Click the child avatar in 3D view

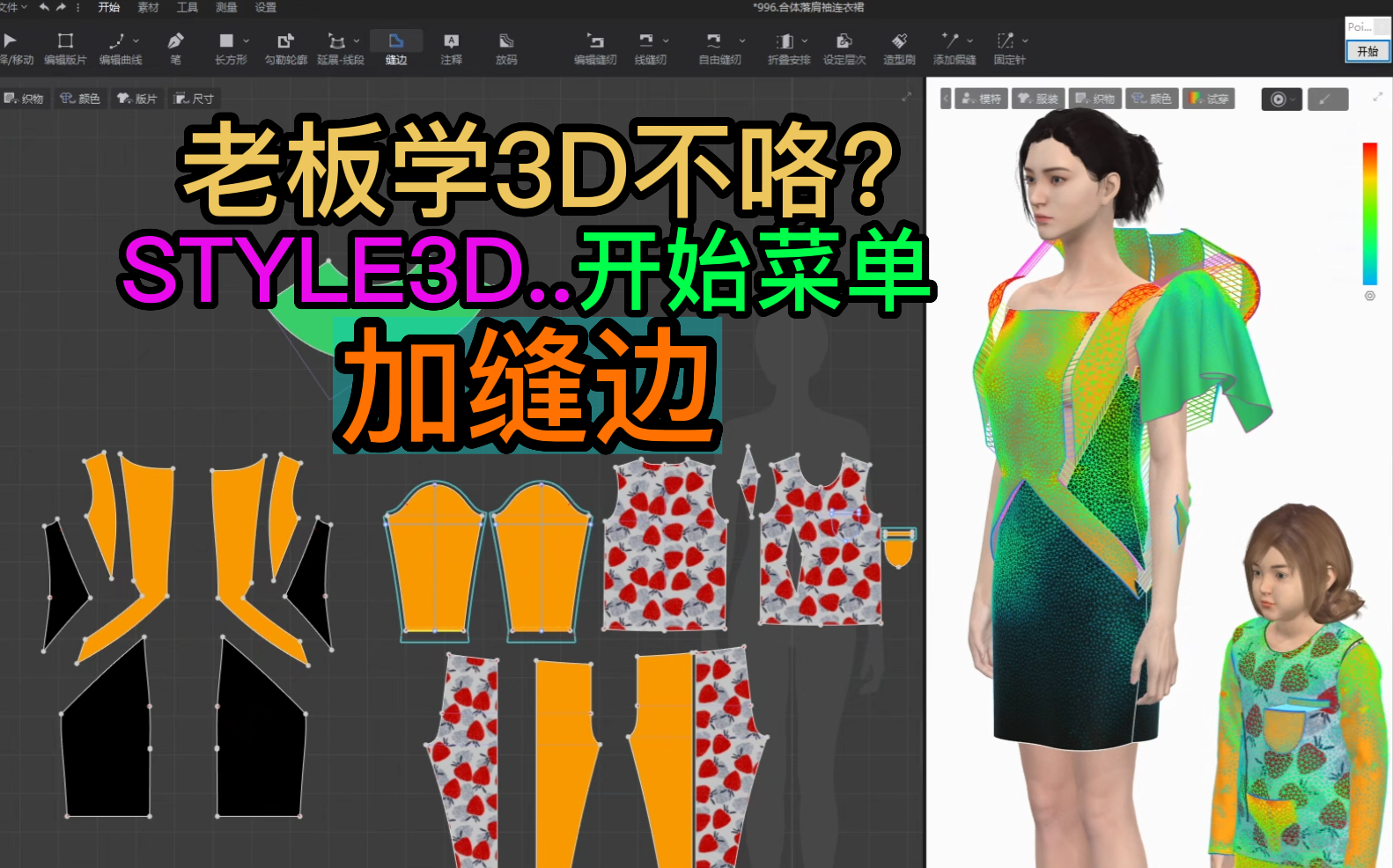(1300, 687)
